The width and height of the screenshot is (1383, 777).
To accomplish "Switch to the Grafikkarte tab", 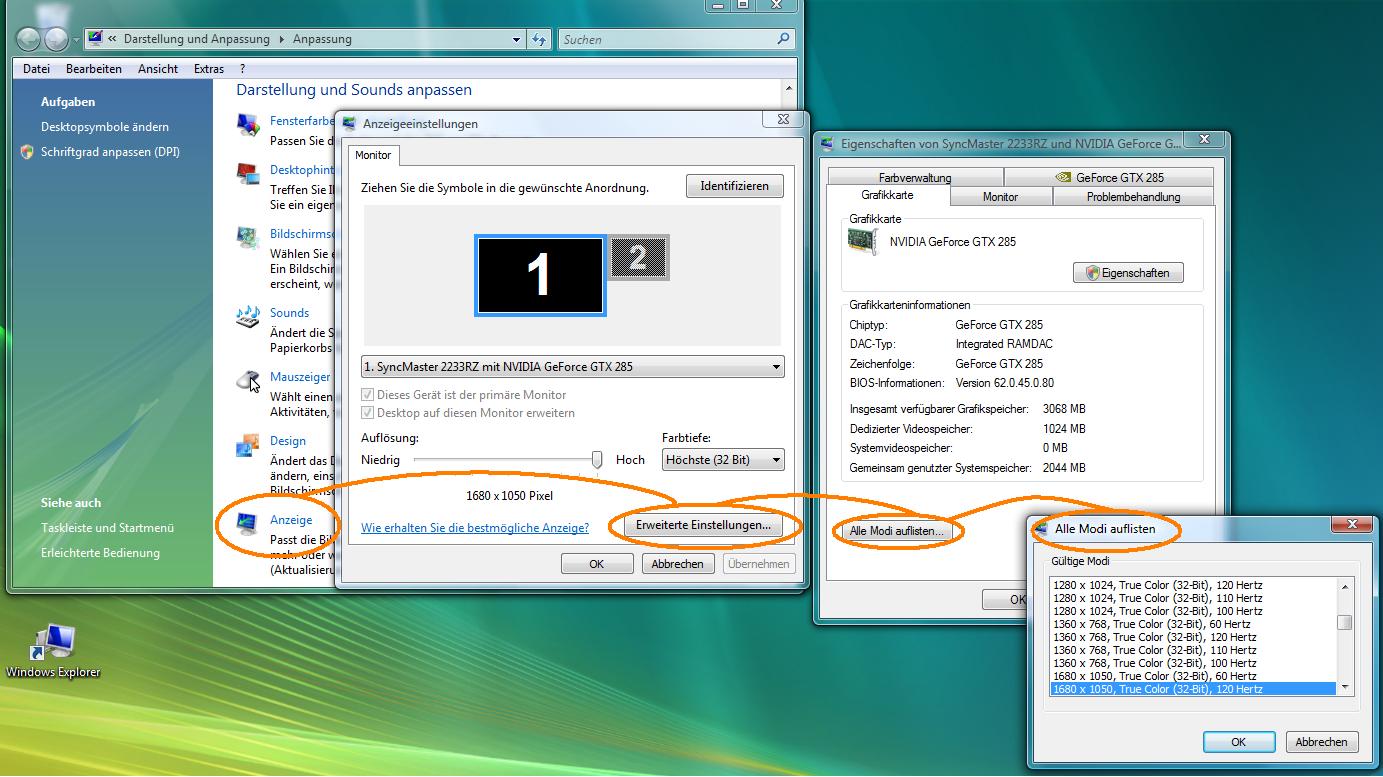I will (x=887, y=196).
